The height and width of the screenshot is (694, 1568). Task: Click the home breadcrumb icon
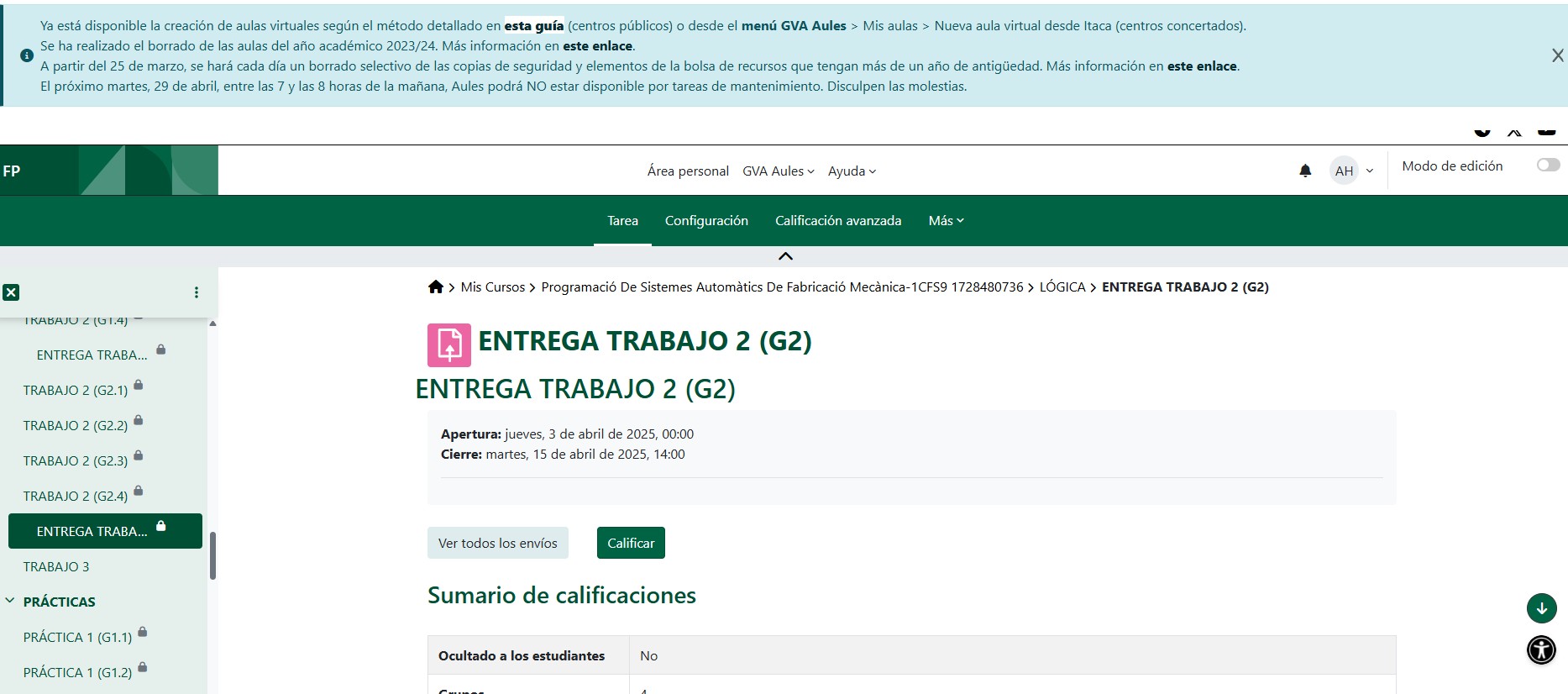pos(435,287)
